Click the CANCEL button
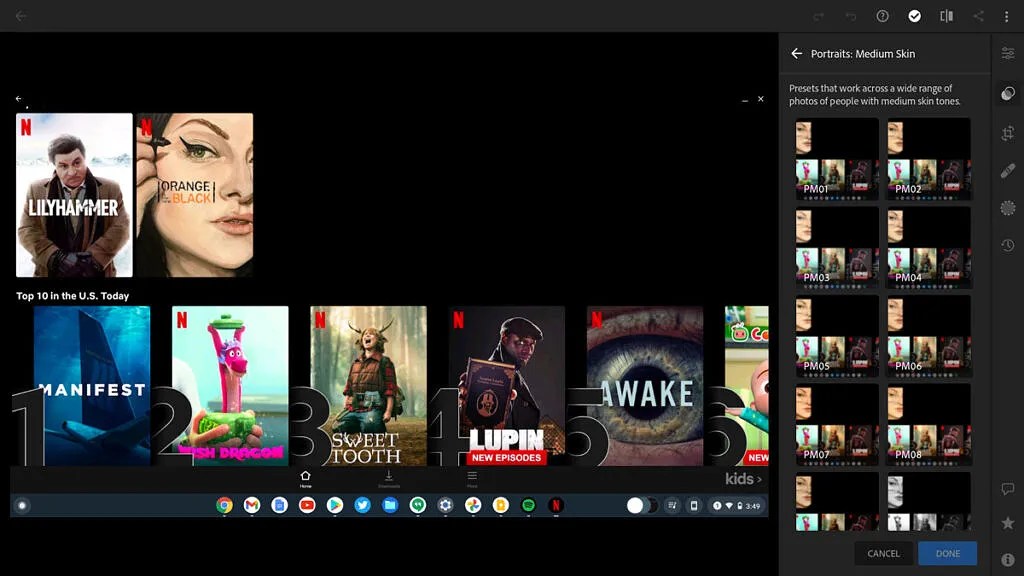The height and width of the screenshot is (576, 1024). (x=884, y=553)
